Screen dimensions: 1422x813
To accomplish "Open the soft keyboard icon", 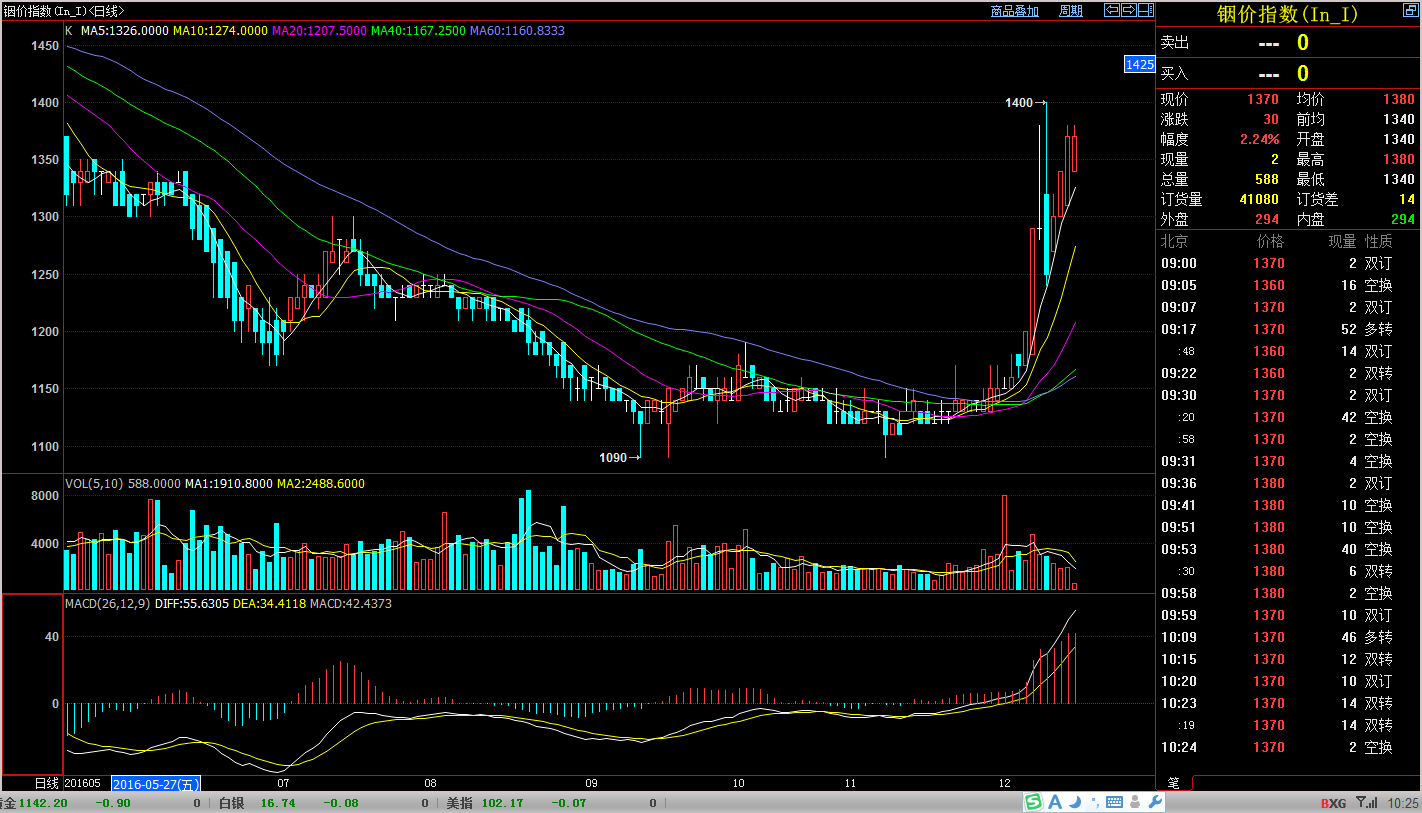I will click(x=1113, y=802).
